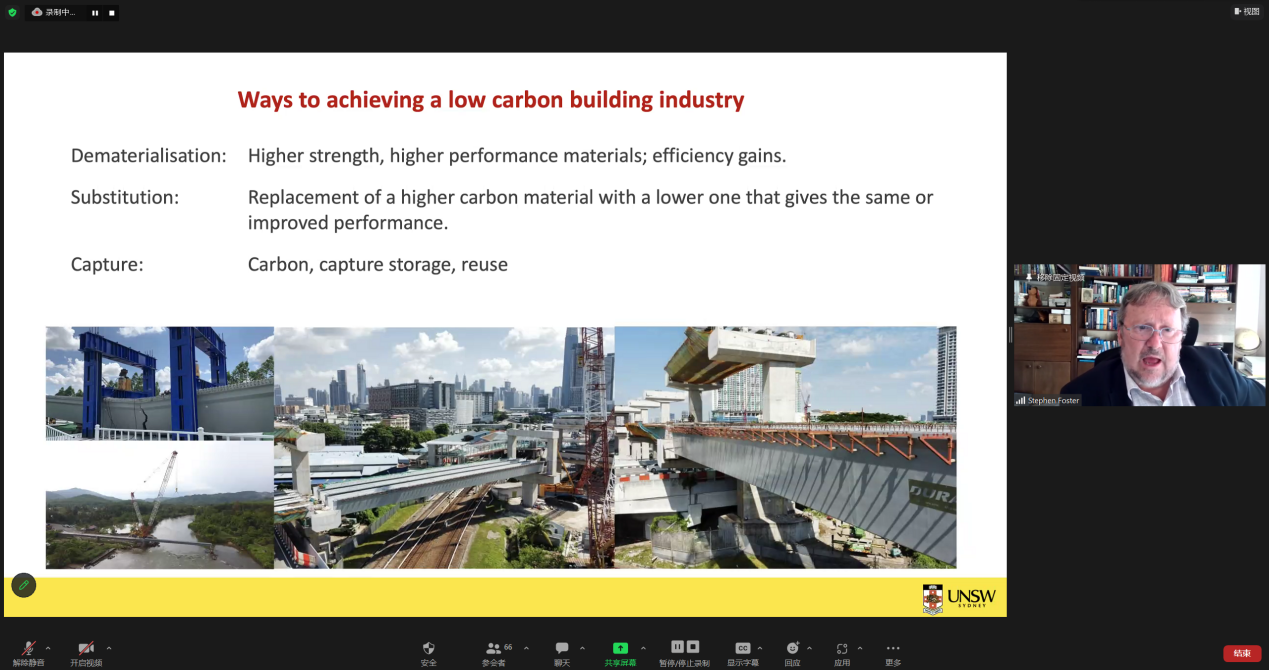Toggle Show Captions (显示字幕) CC button
Image resolution: width=1269 pixels, height=670 pixels.
point(742,648)
